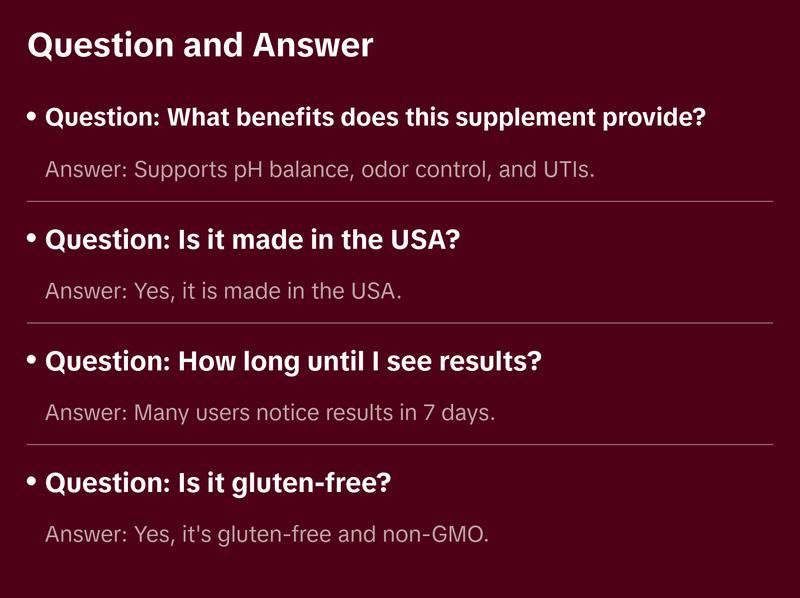The height and width of the screenshot is (598, 800).
Task: Expand the "Is it gluten-free?" question
Action: [x=218, y=483]
